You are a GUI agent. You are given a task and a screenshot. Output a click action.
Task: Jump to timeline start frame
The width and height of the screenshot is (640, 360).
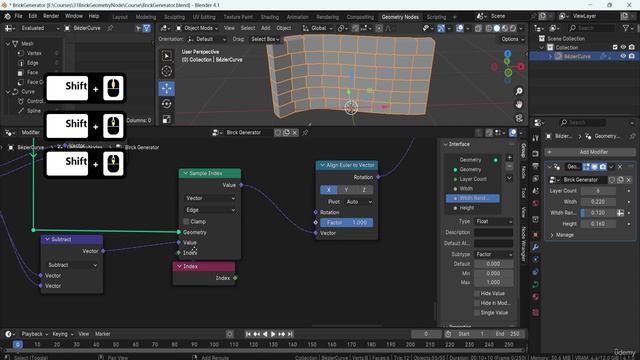pos(248,334)
